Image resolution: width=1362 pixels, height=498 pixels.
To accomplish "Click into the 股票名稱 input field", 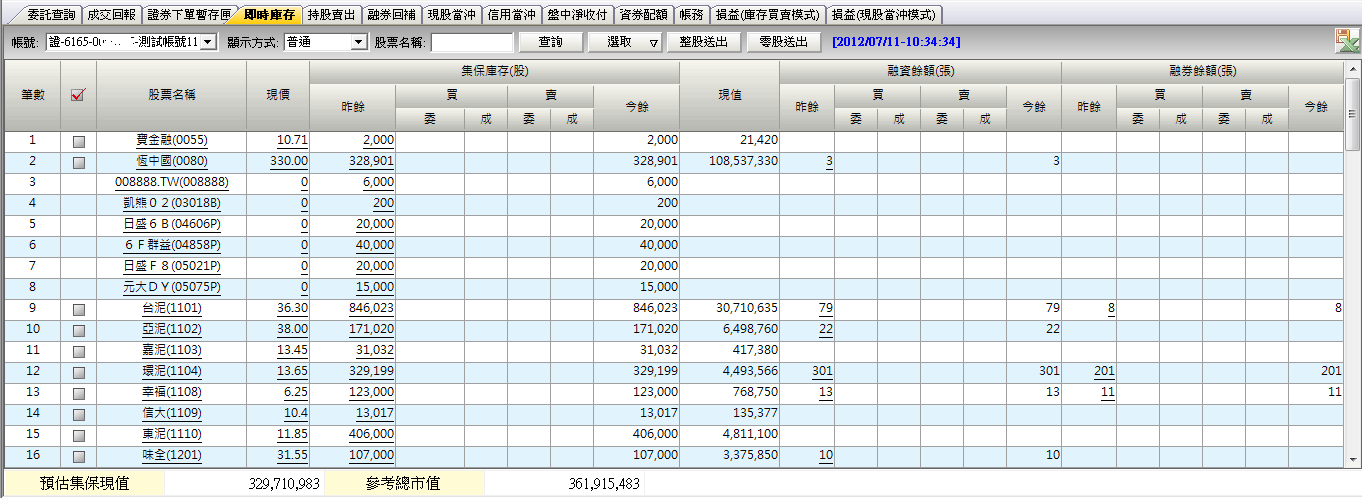I will (471, 42).
